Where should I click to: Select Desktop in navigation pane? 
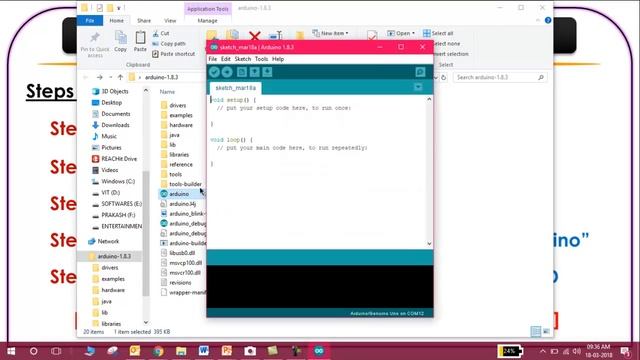point(107,102)
